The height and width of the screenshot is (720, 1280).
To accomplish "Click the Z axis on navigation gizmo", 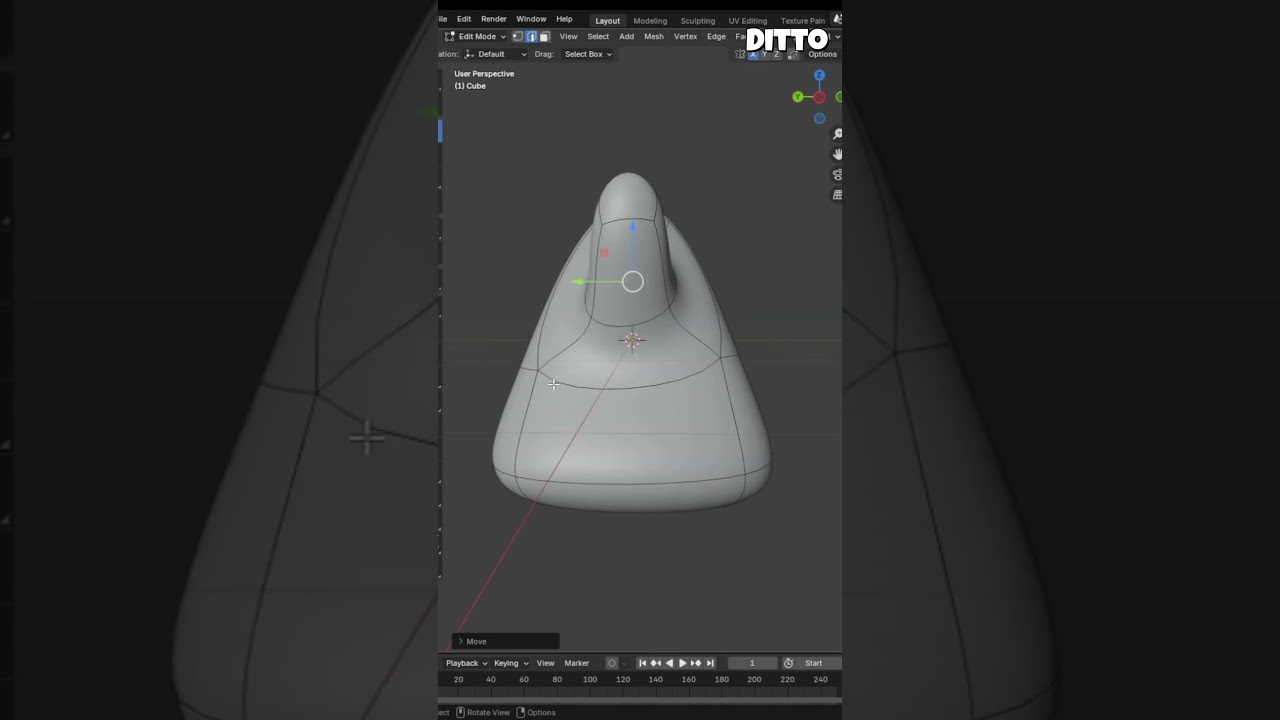I will point(819,75).
